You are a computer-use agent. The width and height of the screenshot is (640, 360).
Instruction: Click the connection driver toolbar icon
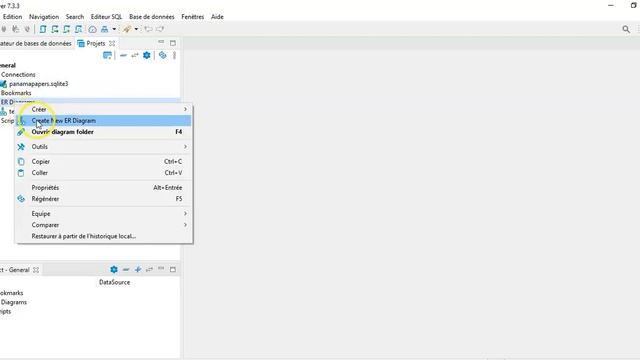coord(104,29)
